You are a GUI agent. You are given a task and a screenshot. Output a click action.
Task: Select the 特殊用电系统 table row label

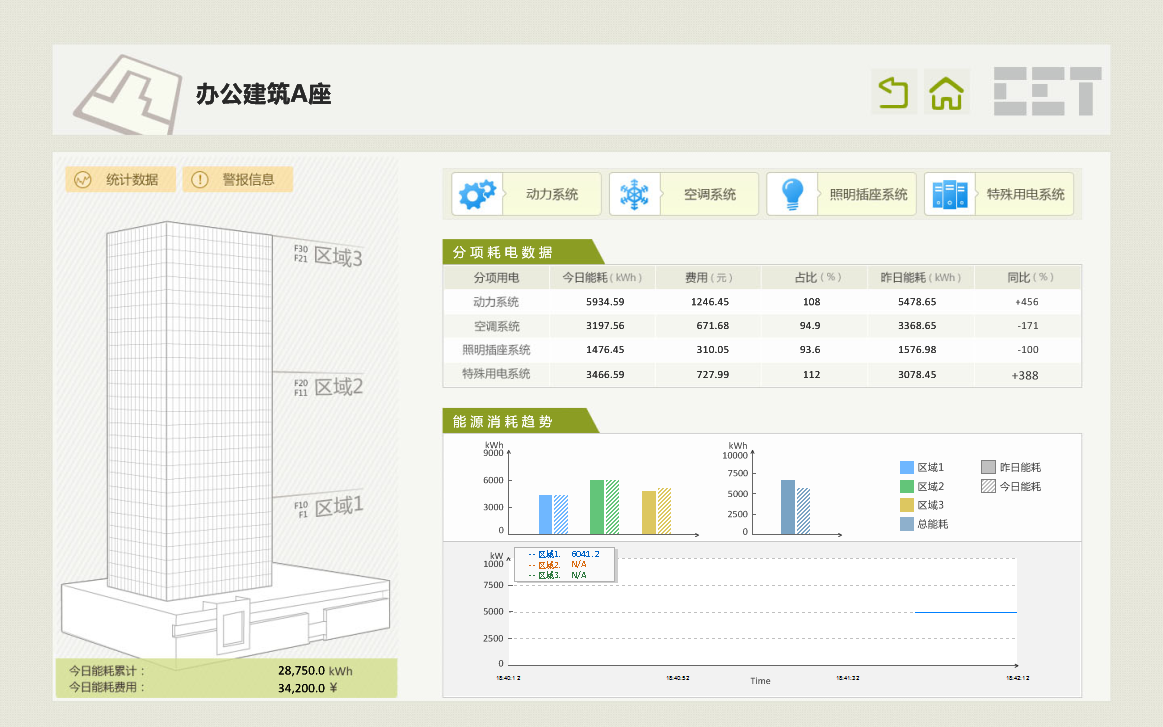(x=496, y=374)
